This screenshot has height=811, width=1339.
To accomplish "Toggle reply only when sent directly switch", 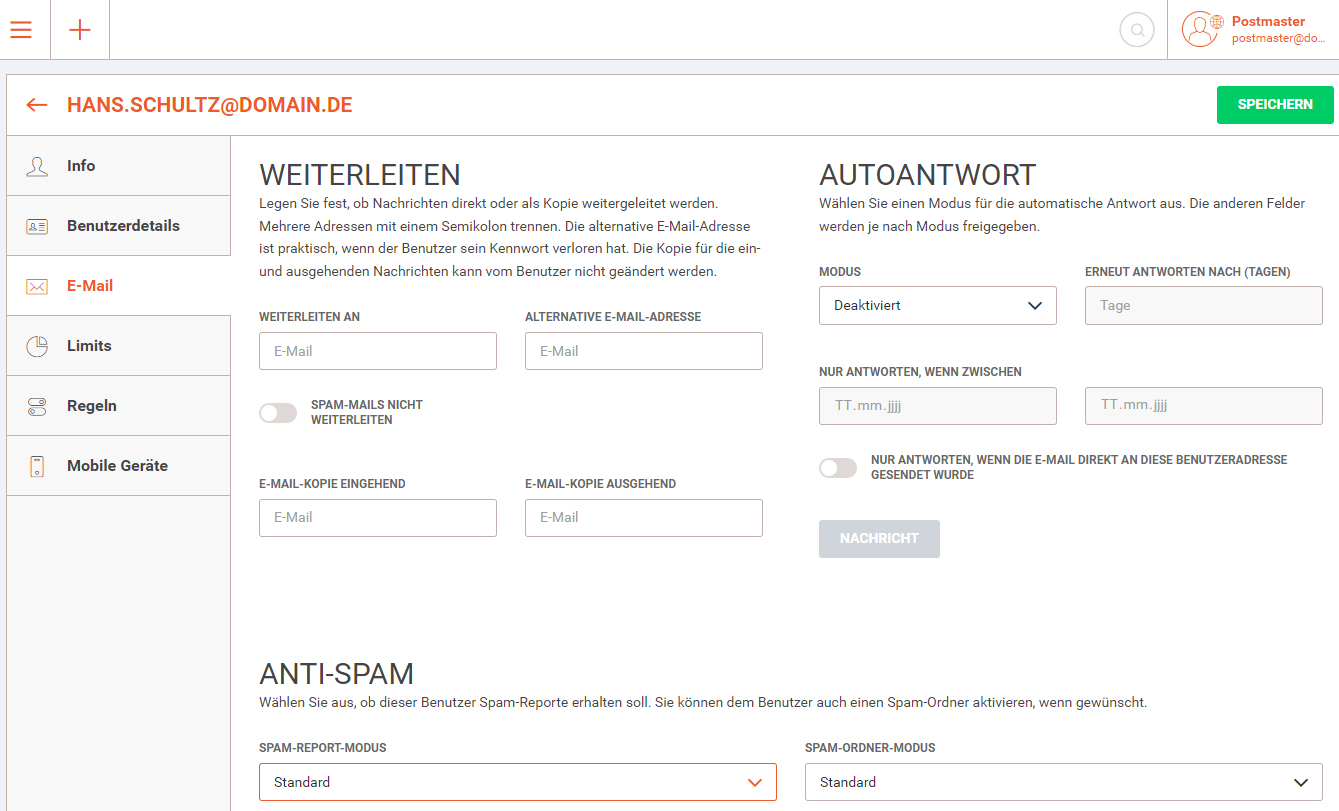I will coord(838,468).
